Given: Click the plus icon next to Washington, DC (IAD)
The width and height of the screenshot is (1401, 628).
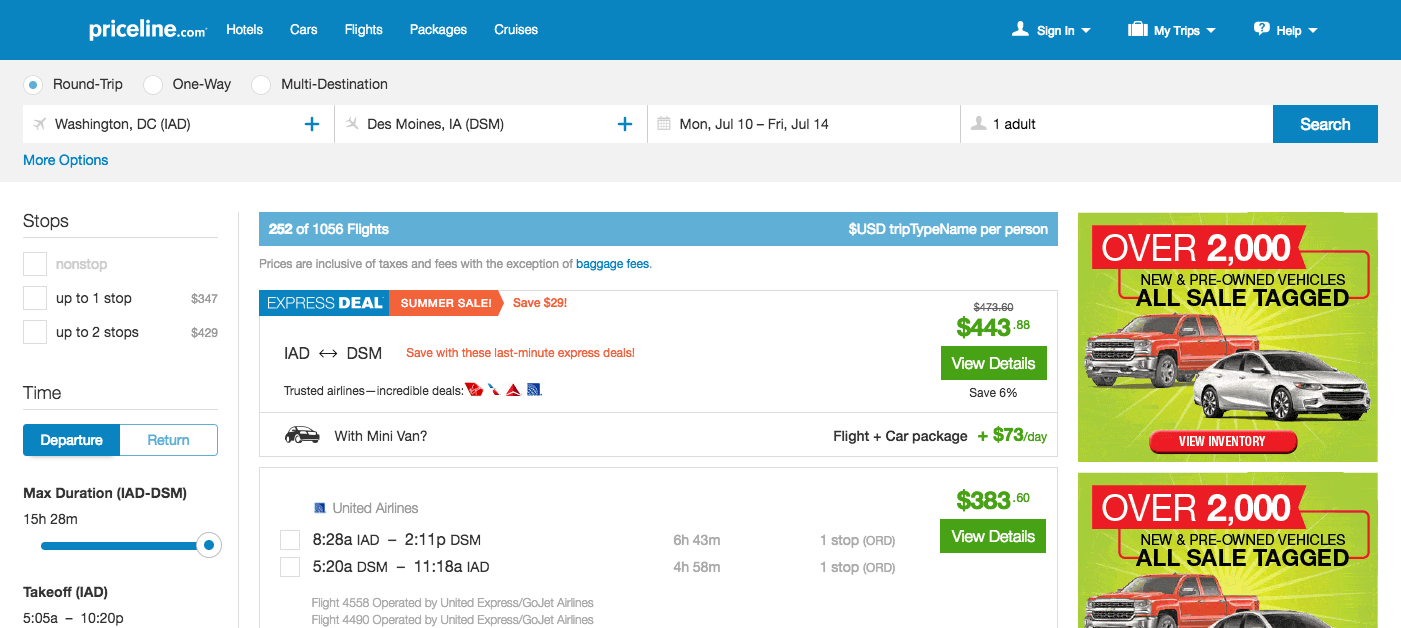Looking at the screenshot, I should point(312,124).
